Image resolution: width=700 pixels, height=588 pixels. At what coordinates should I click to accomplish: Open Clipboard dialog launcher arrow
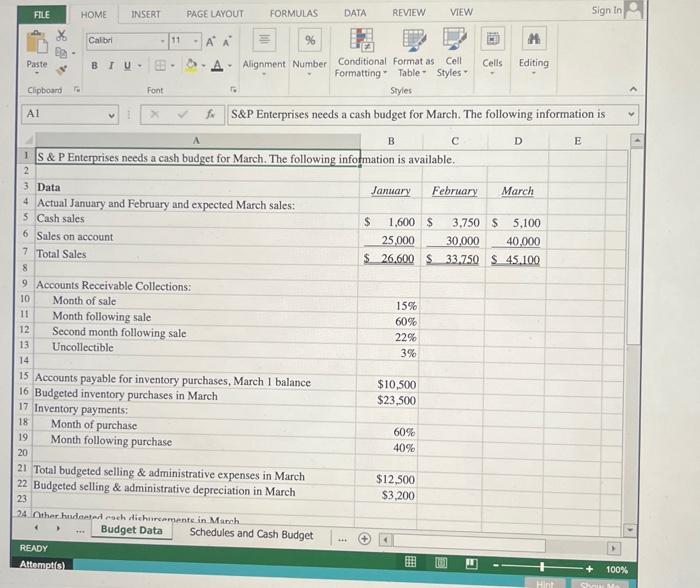coord(77,90)
